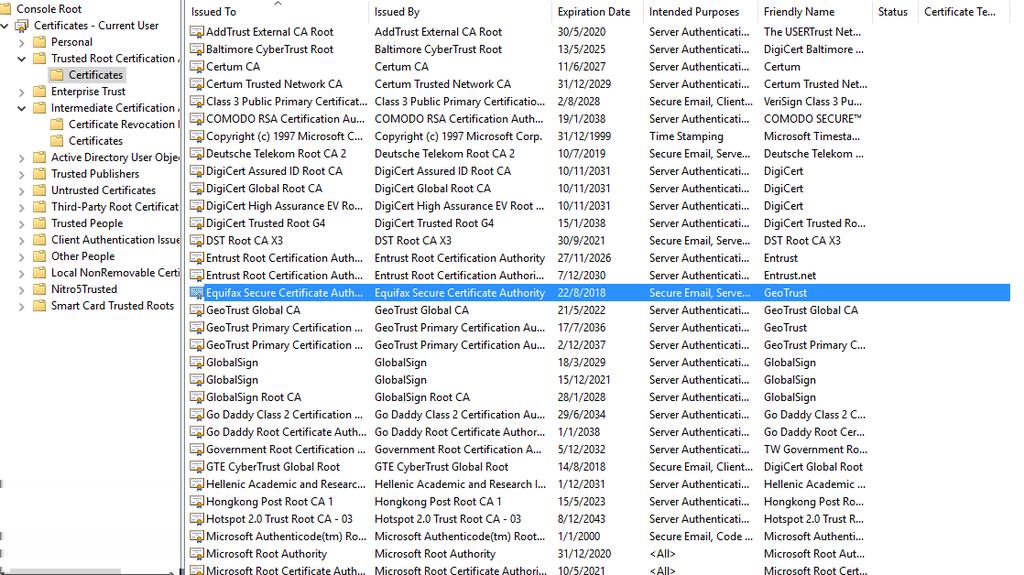Click the GlobalSign Root CA certificate icon
This screenshot has width=1024, height=575.
(197, 397)
